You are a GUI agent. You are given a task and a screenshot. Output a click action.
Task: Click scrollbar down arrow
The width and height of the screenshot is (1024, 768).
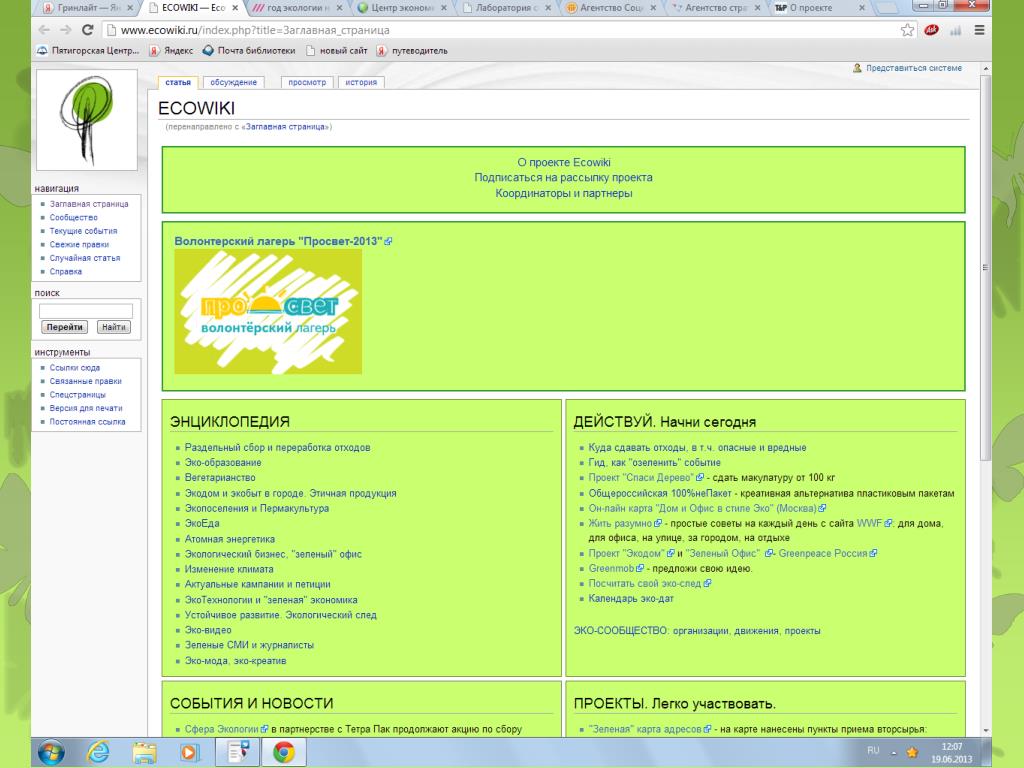coord(985,731)
